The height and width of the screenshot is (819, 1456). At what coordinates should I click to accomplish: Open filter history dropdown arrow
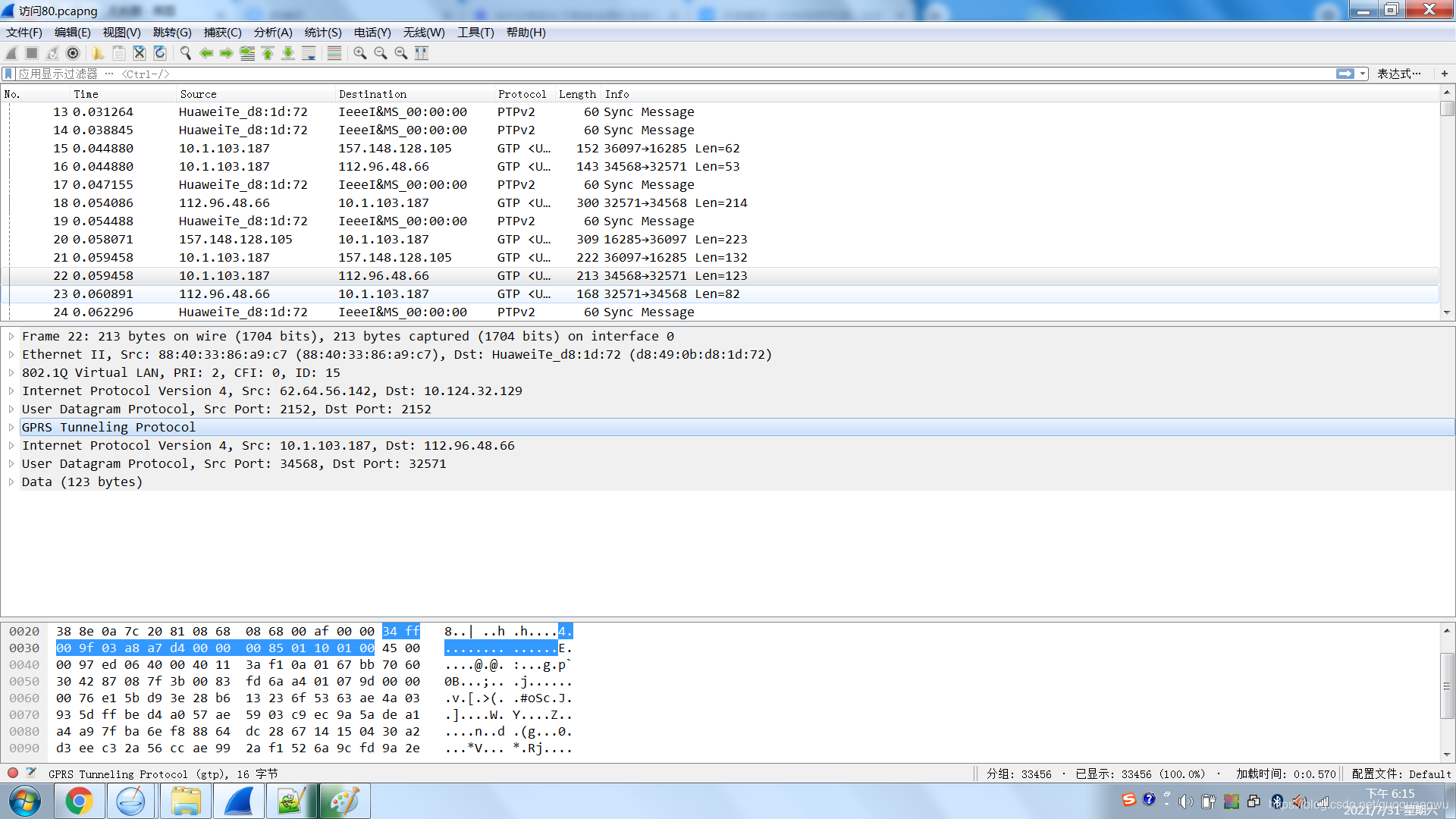(1363, 74)
